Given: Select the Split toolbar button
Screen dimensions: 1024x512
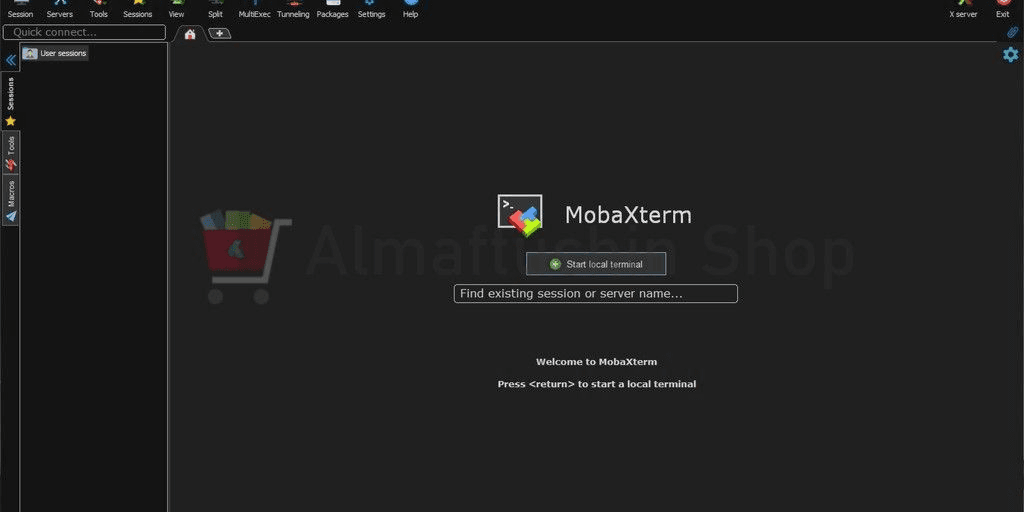Looking at the screenshot, I should pos(216,9).
